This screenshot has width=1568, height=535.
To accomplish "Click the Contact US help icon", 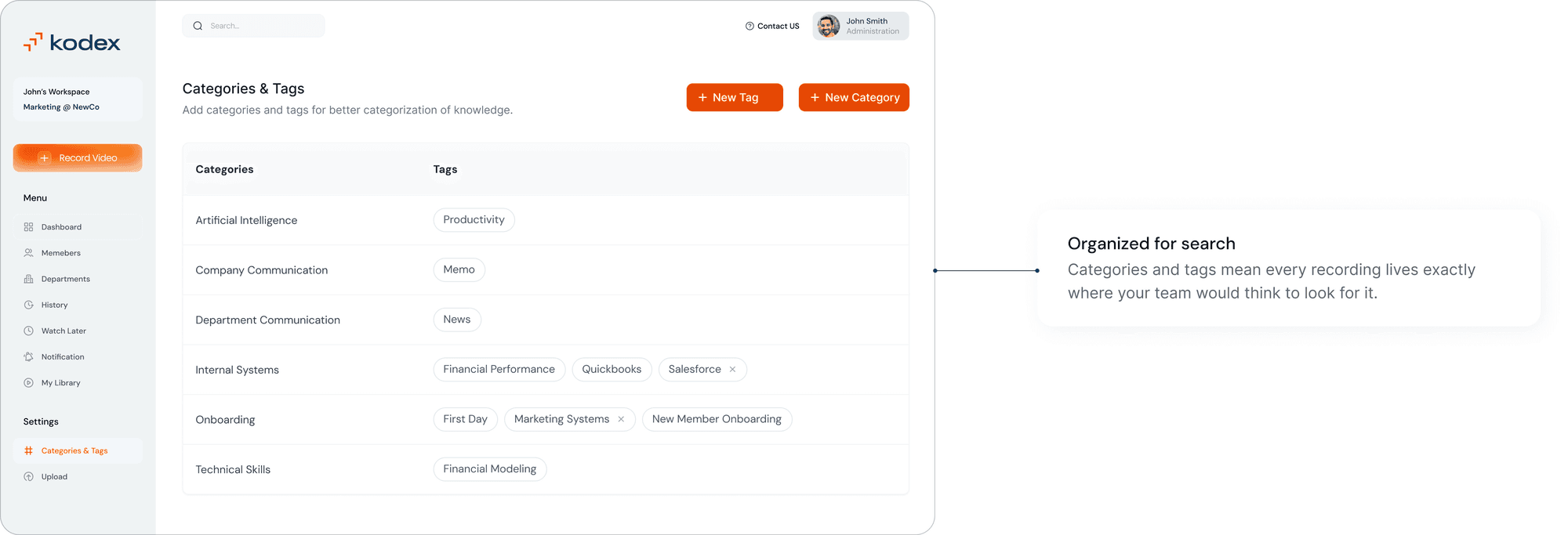I will (x=750, y=26).
